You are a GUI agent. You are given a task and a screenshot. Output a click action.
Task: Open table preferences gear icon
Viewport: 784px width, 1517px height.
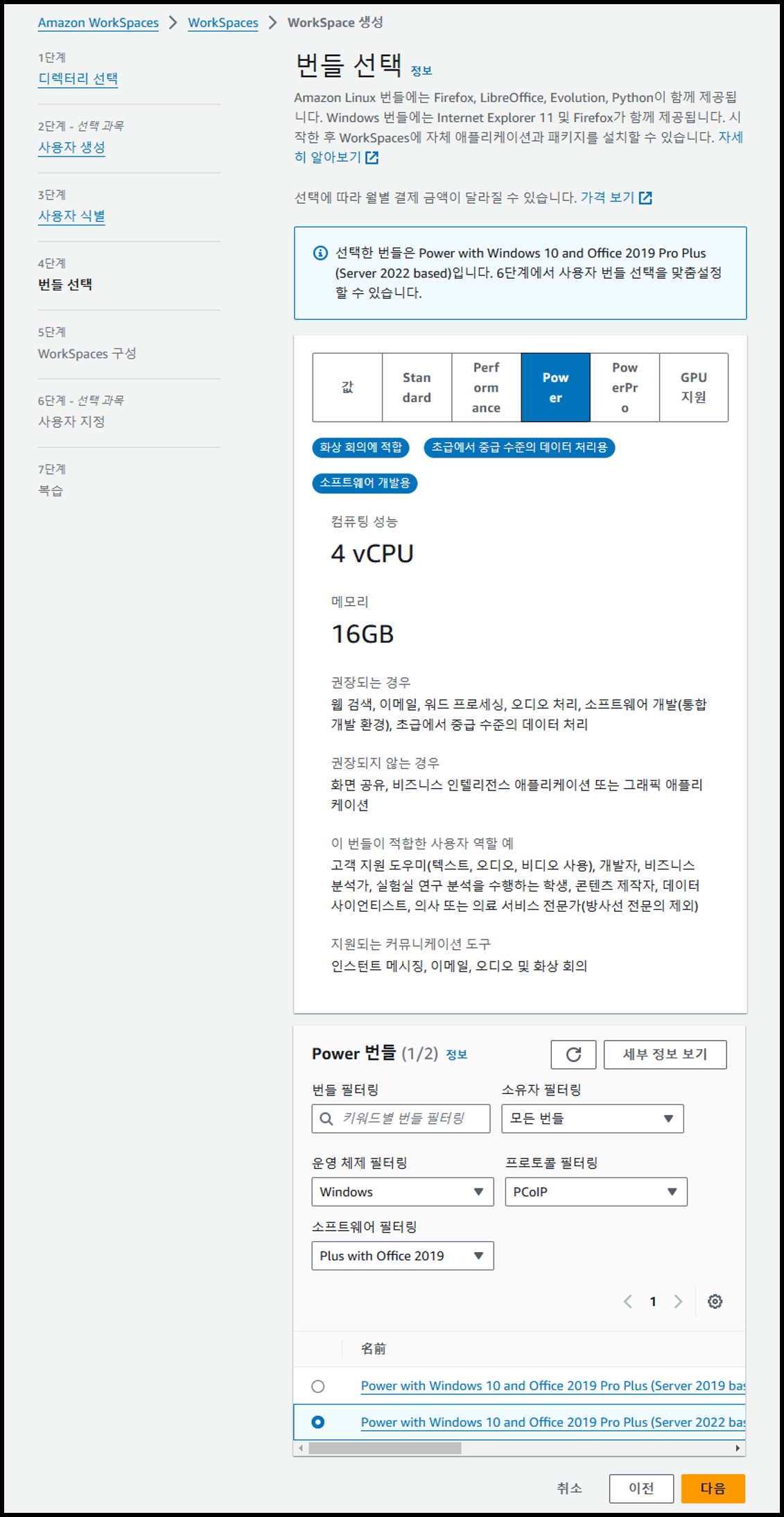click(715, 1301)
